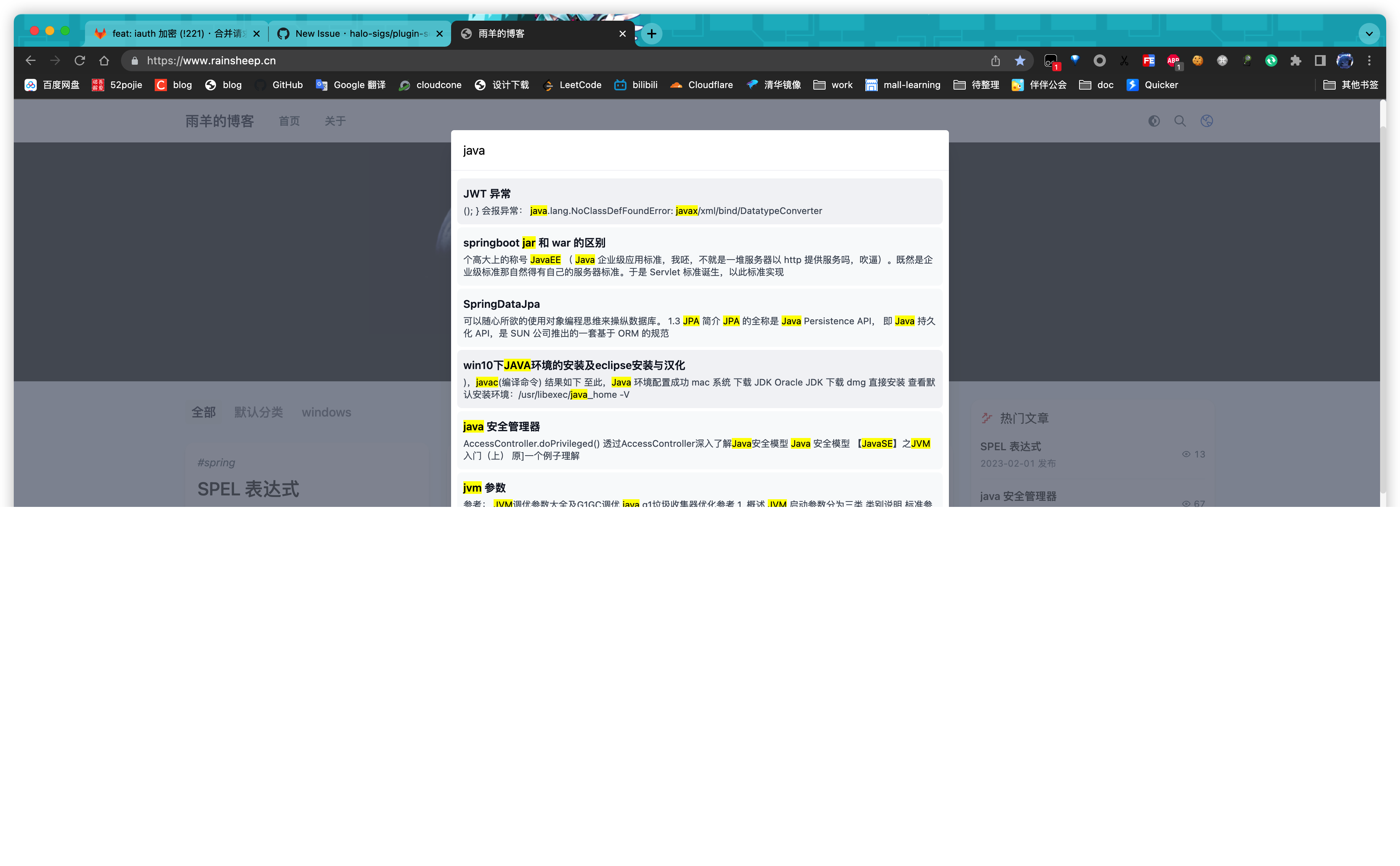The width and height of the screenshot is (1400, 866).
Task: Open the browser home page icon
Action: click(x=104, y=60)
